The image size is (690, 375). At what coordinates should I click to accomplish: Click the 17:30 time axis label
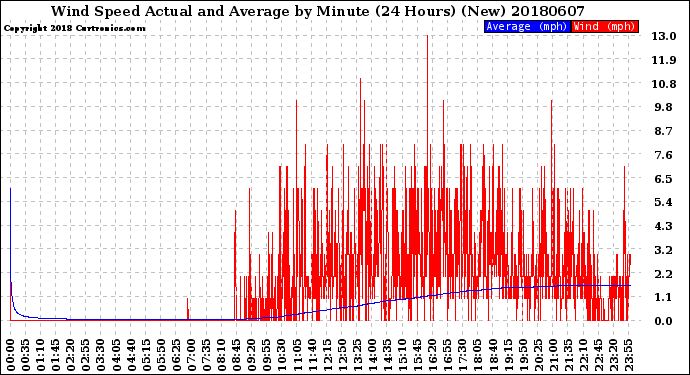coord(463,355)
